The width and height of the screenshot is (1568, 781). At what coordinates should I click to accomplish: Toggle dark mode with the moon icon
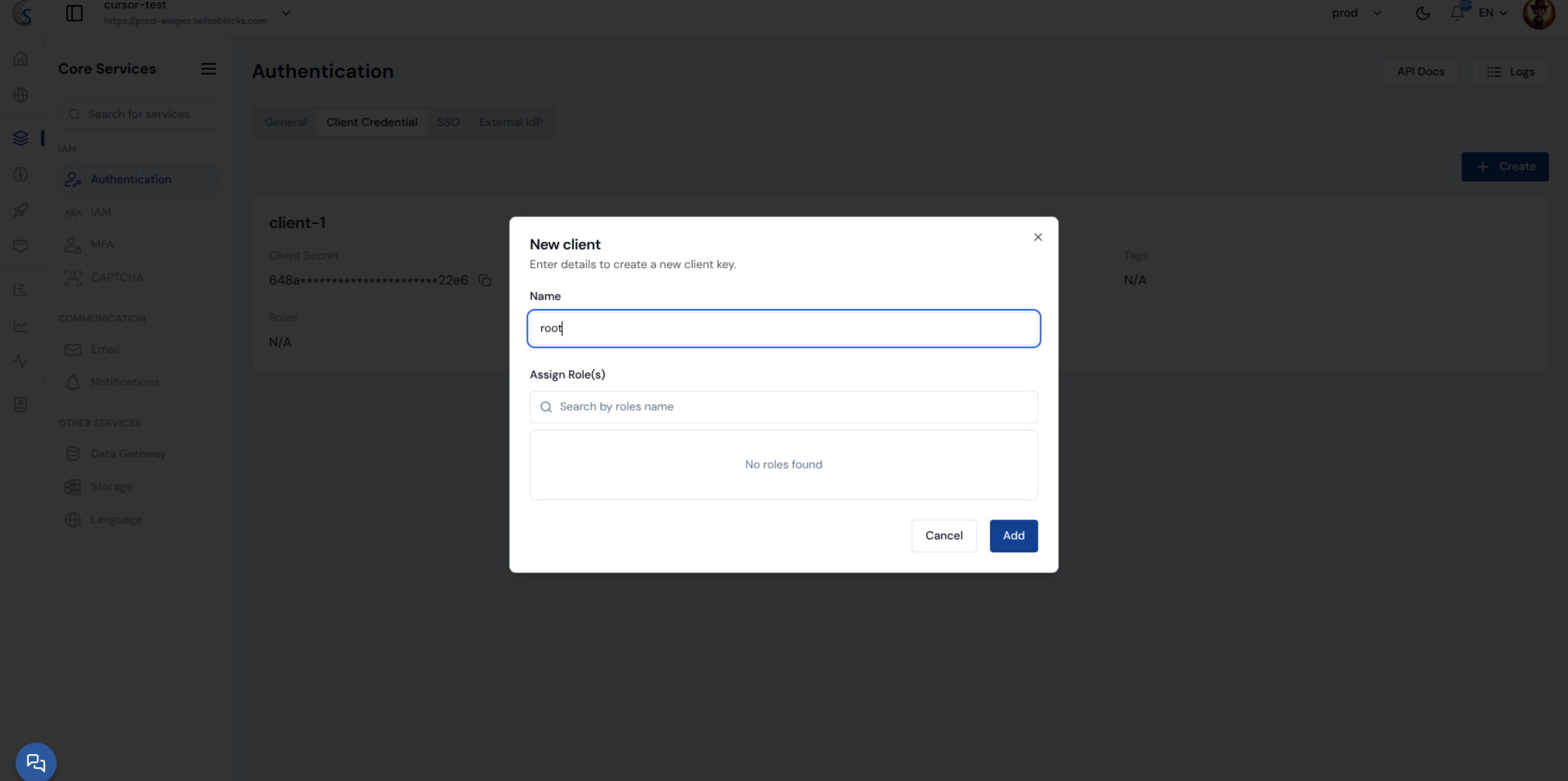point(1423,12)
